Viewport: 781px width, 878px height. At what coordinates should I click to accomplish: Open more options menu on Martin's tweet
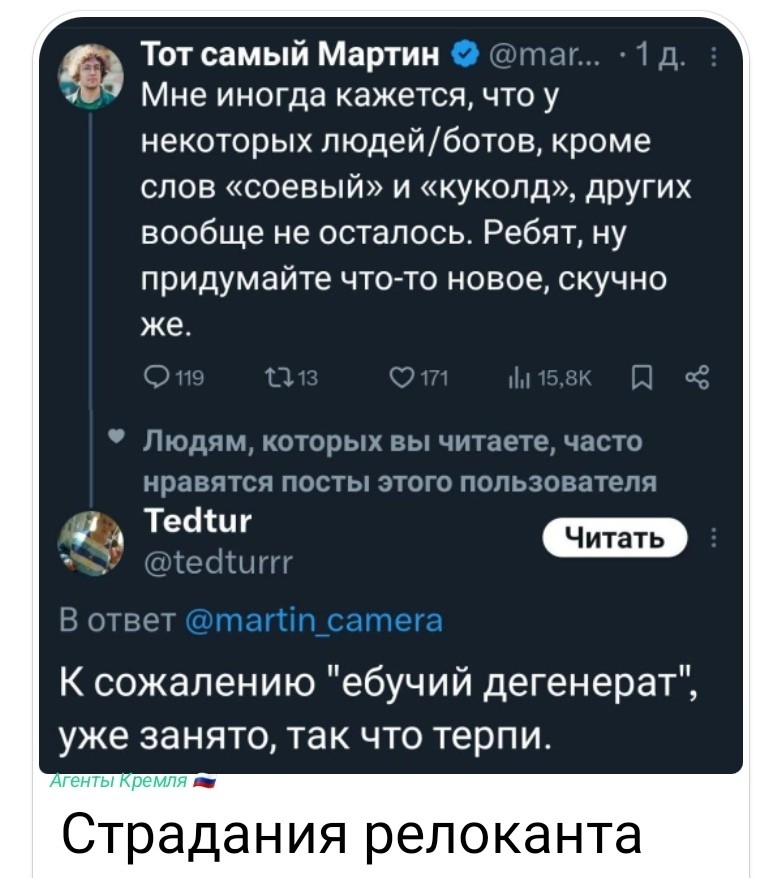[711, 53]
